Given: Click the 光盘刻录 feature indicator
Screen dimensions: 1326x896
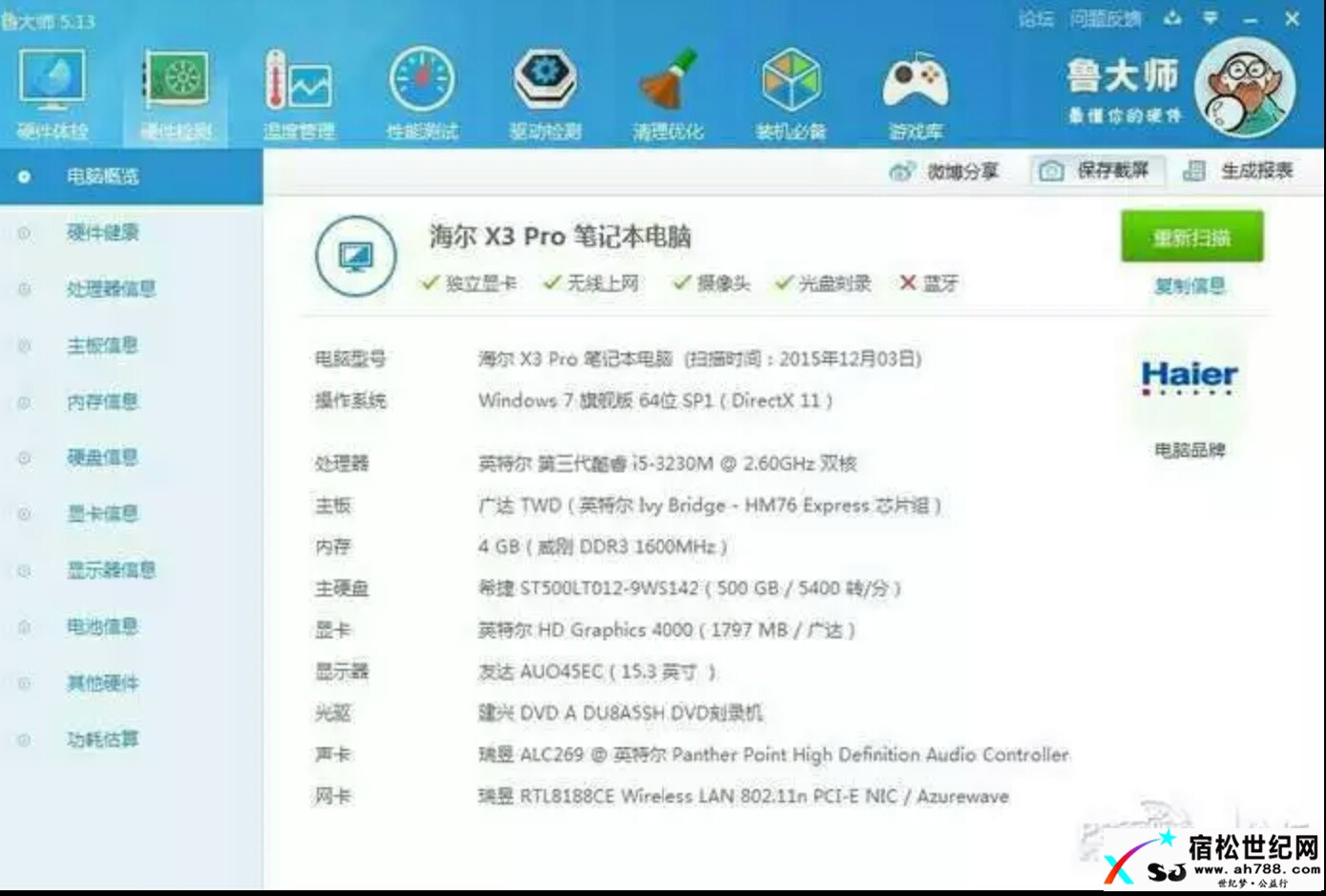Looking at the screenshot, I should (824, 283).
